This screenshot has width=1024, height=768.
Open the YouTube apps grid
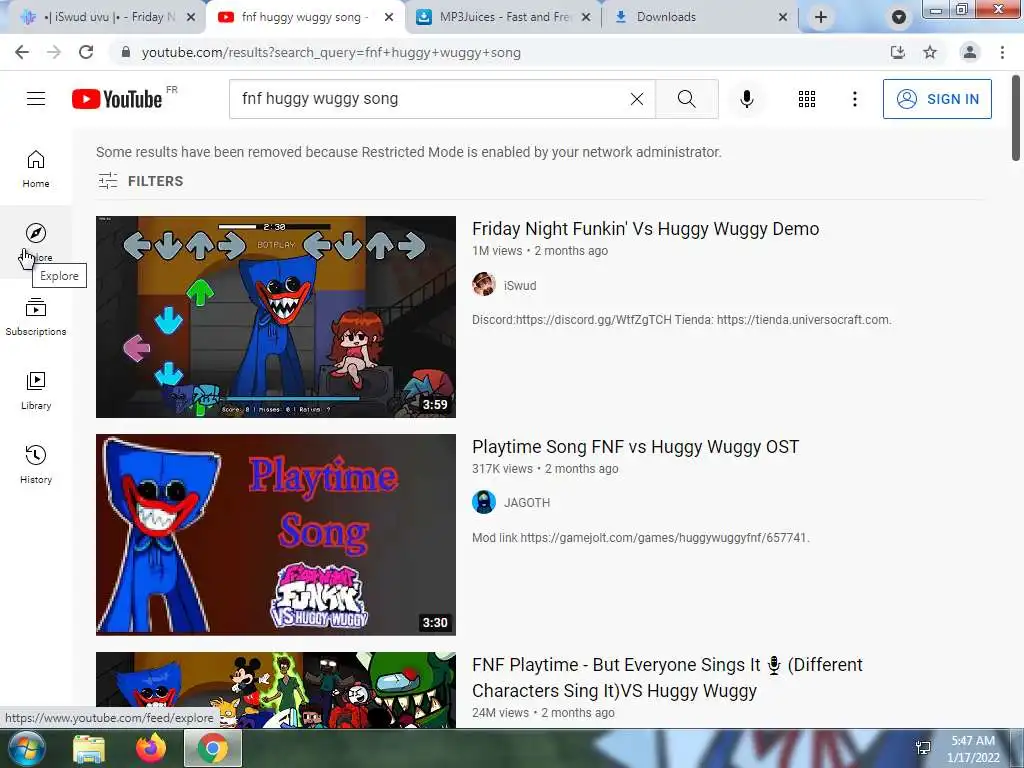pos(807,99)
